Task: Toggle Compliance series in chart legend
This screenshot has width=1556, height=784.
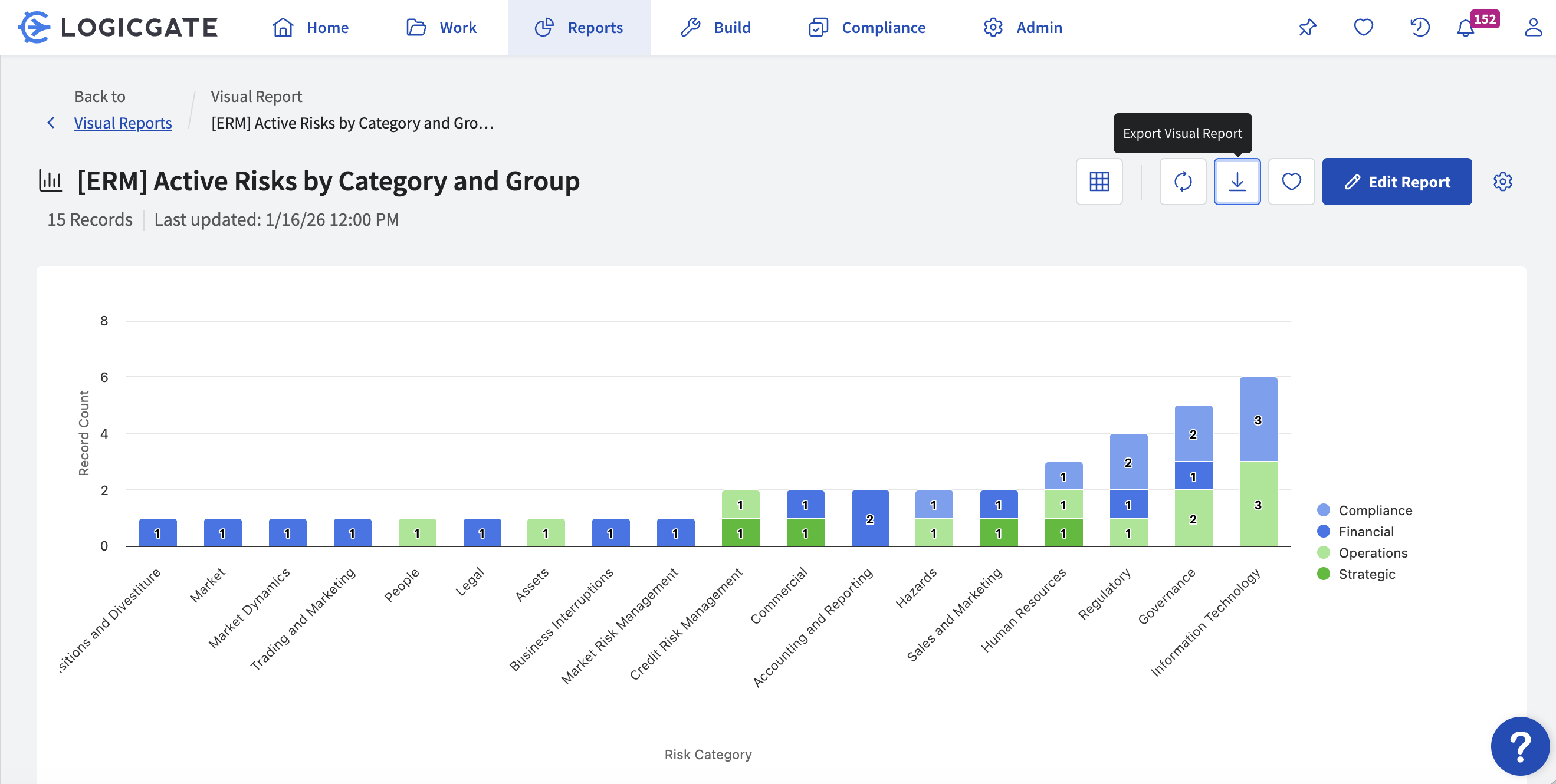Action: (x=1375, y=510)
